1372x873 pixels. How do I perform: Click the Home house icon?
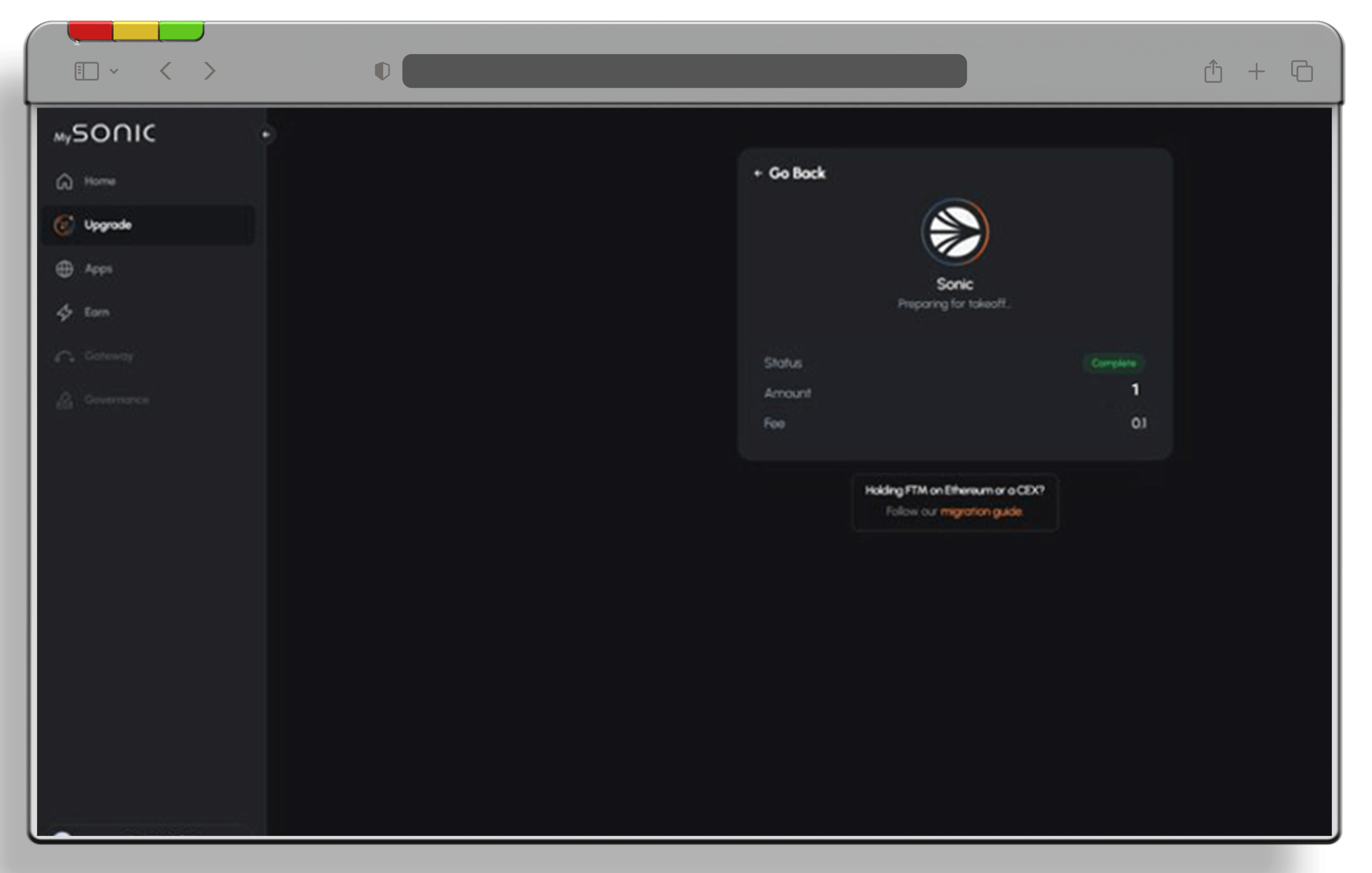(x=64, y=181)
